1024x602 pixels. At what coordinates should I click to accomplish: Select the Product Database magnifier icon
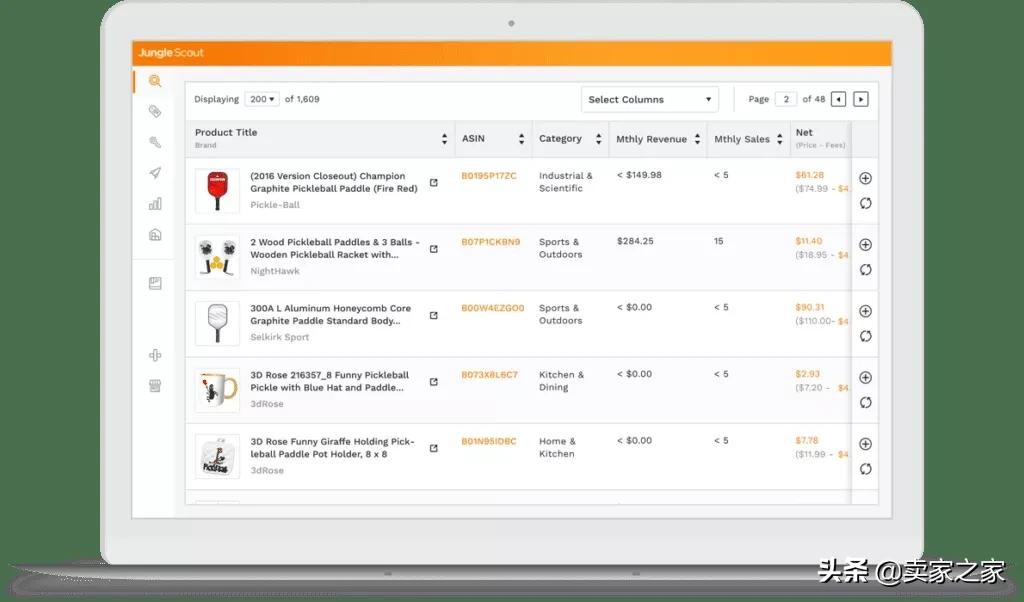click(x=154, y=82)
